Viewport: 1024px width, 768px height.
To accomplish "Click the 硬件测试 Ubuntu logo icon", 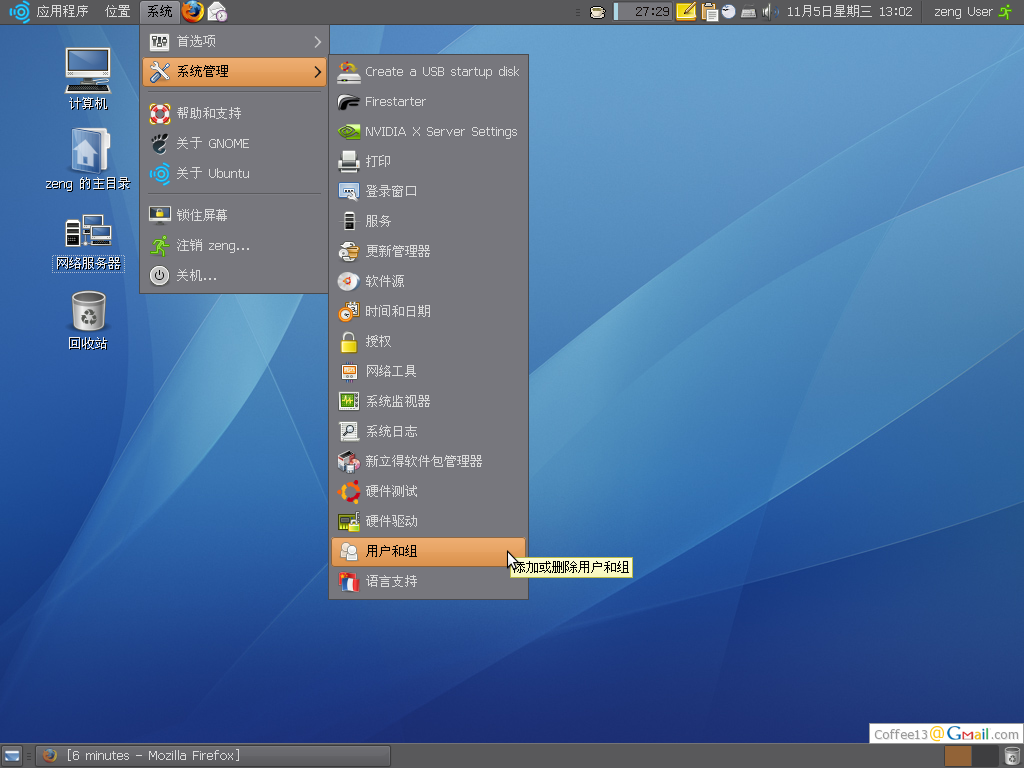I will click(x=349, y=491).
